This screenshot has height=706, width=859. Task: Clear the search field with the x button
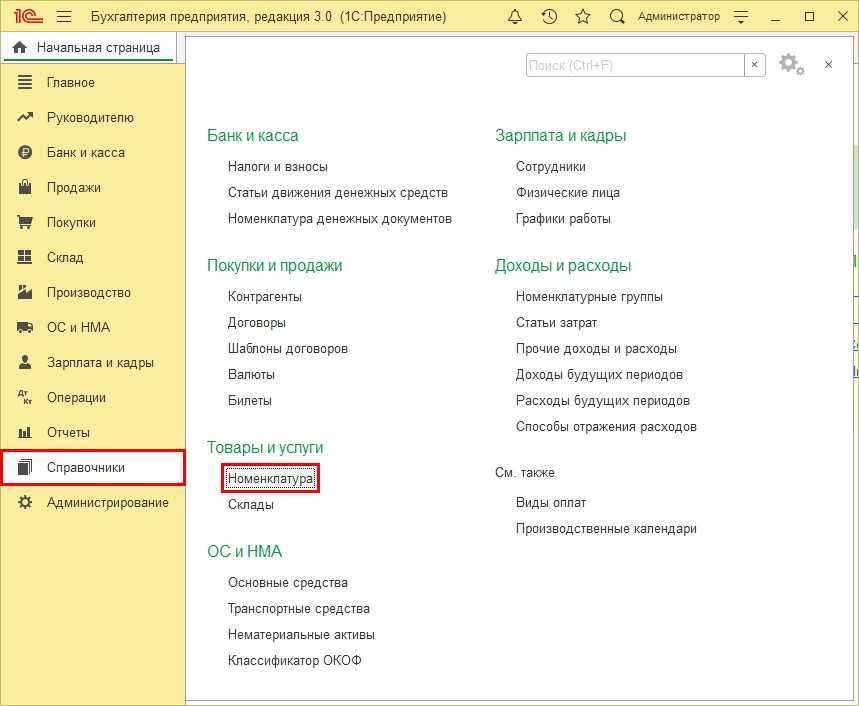(x=757, y=65)
